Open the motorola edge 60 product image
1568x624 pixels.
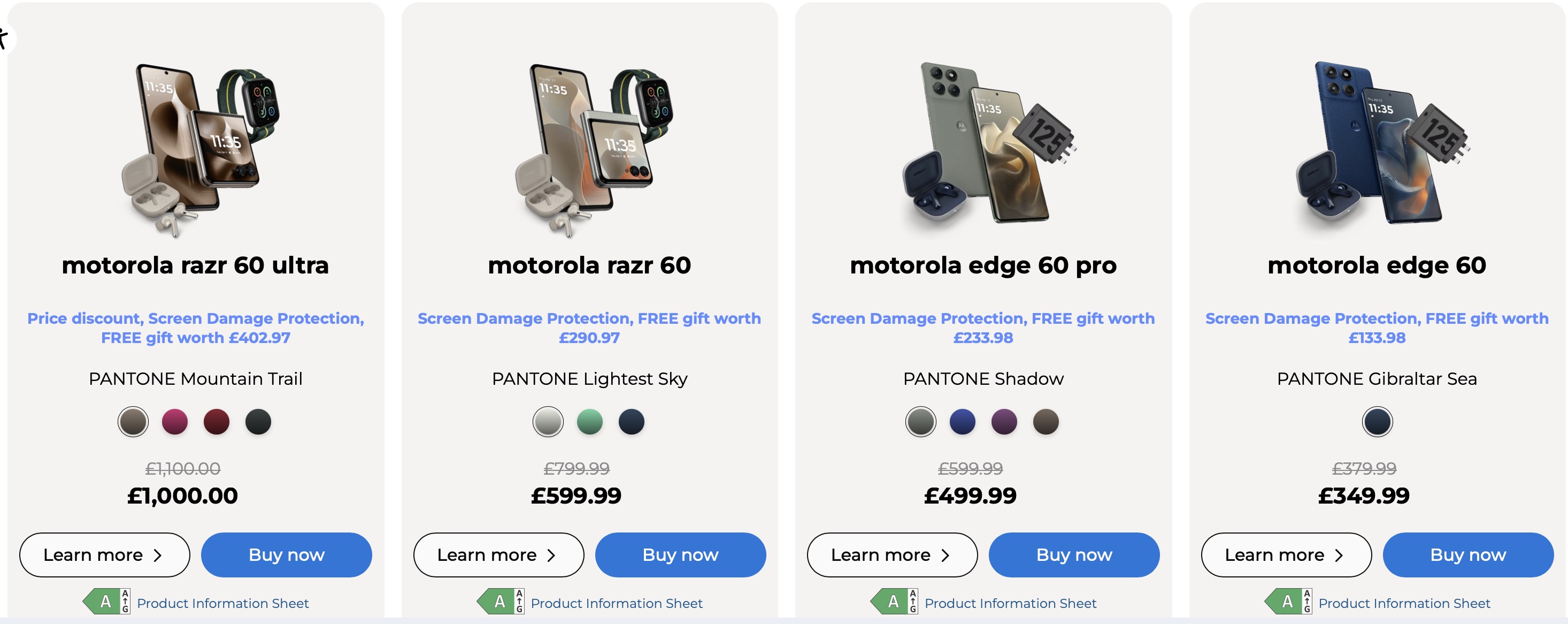(x=1377, y=146)
